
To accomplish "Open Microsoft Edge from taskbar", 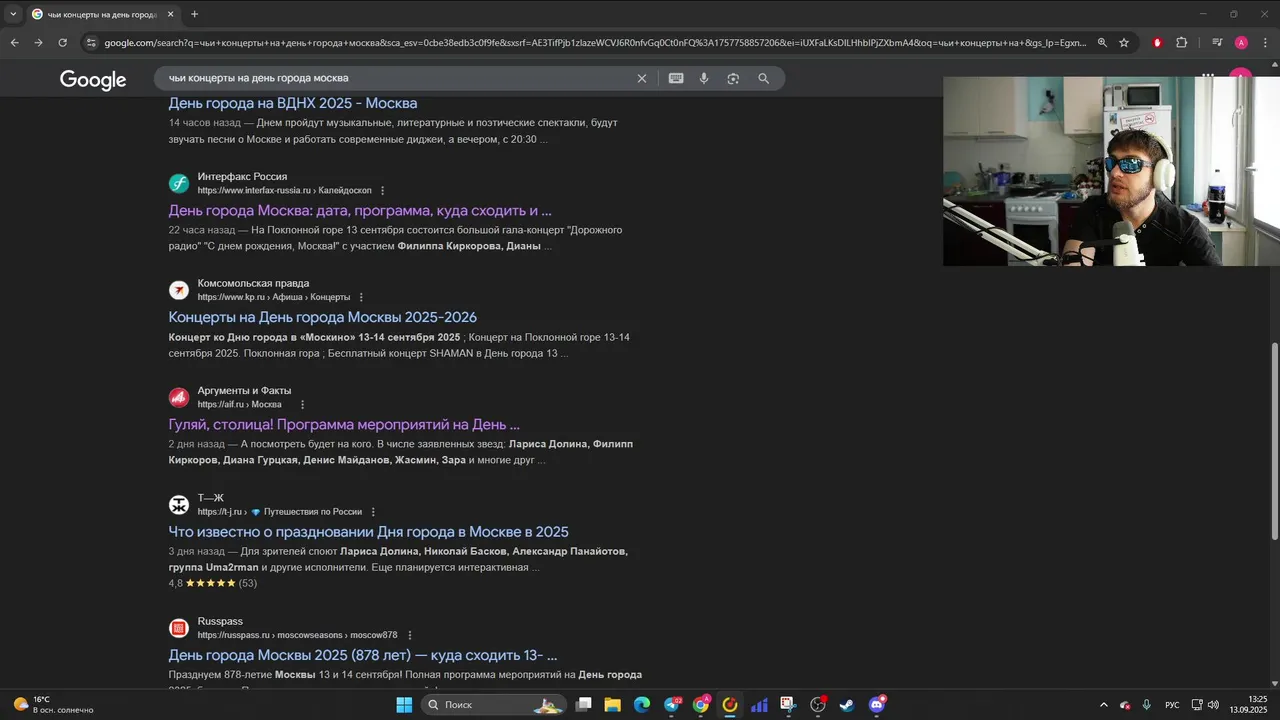I will pos(642,705).
